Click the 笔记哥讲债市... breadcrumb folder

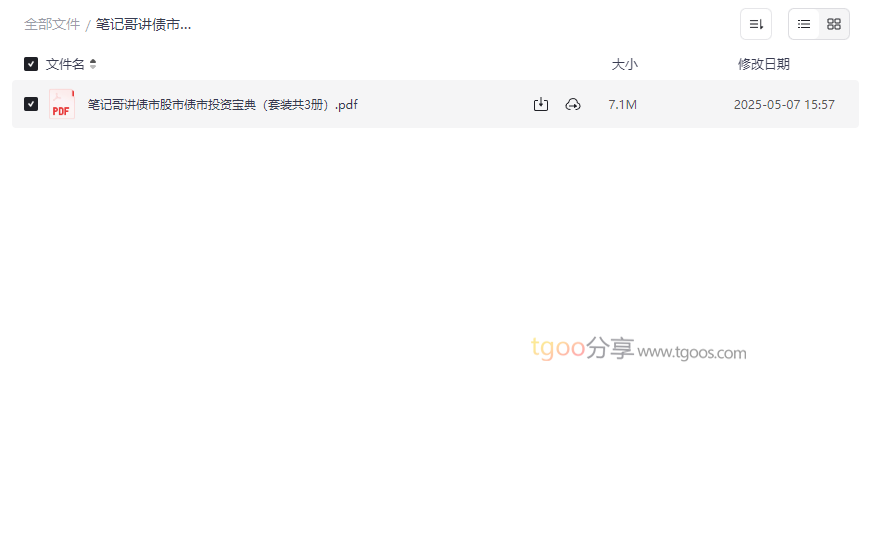coord(143,24)
